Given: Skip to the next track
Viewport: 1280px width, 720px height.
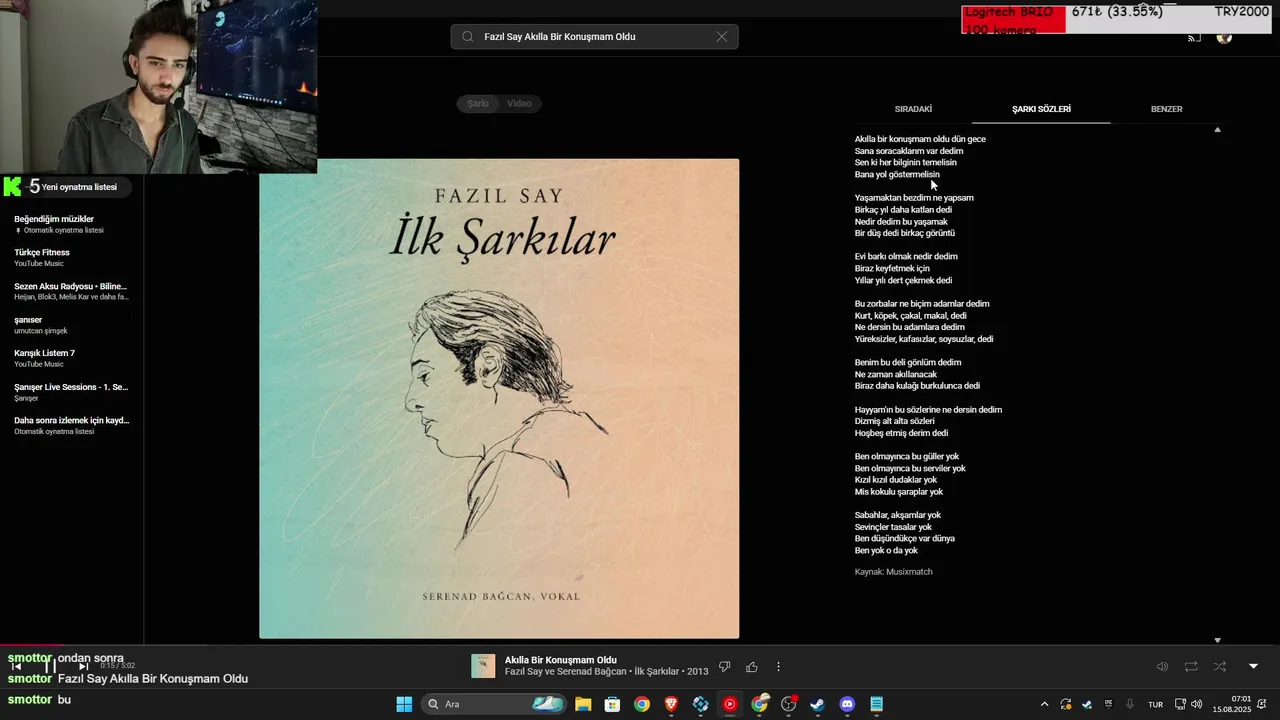Looking at the screenshot, I should pyautogui.click(x=84, y=667).
